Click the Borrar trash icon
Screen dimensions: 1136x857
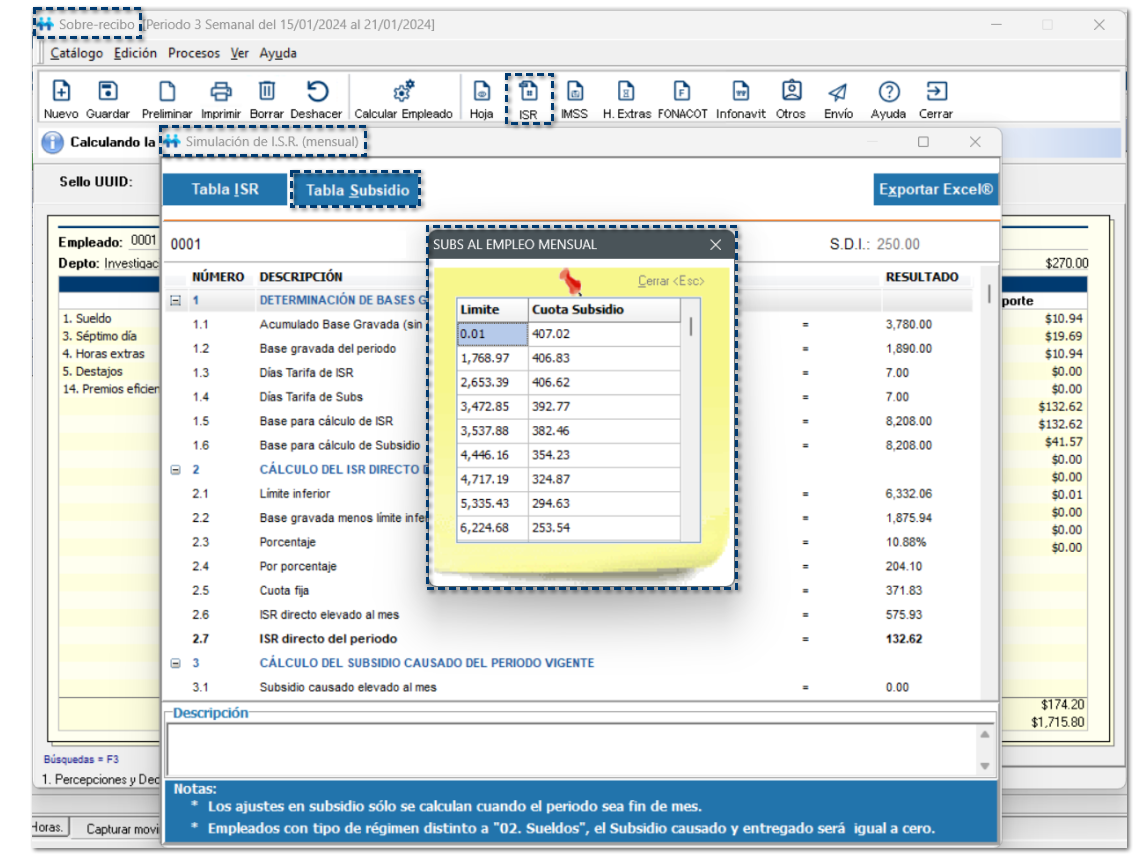pos(267,92)
